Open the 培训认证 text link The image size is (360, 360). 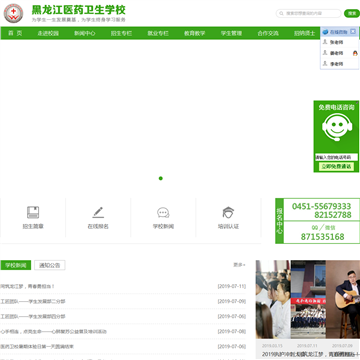[228, 226]
